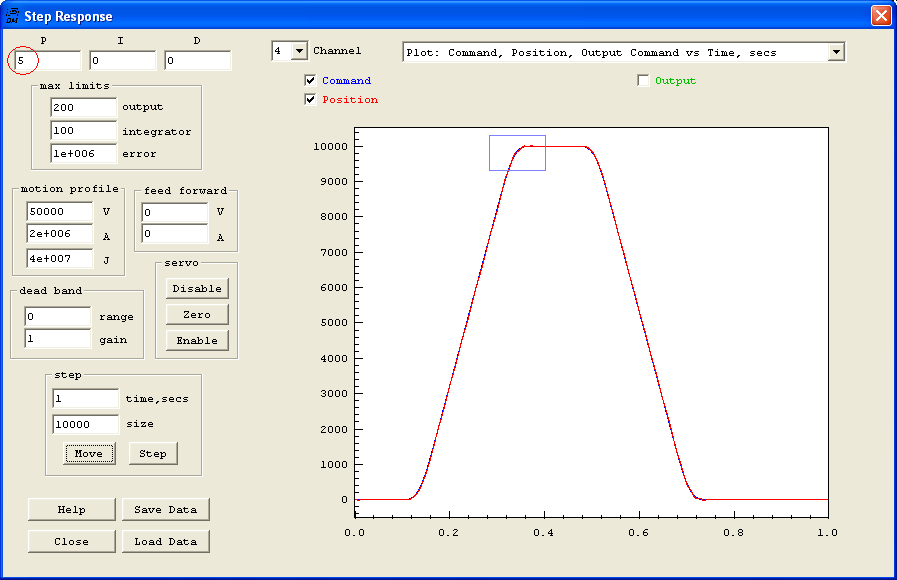The width and height of the screenshot is (897, 580).
Task: Click the Step Response title bar icon
Action: point(12,16)
